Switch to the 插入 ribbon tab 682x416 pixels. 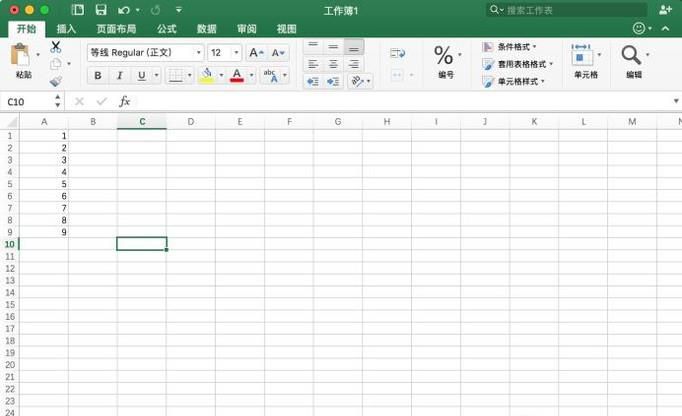coord(66,29)
